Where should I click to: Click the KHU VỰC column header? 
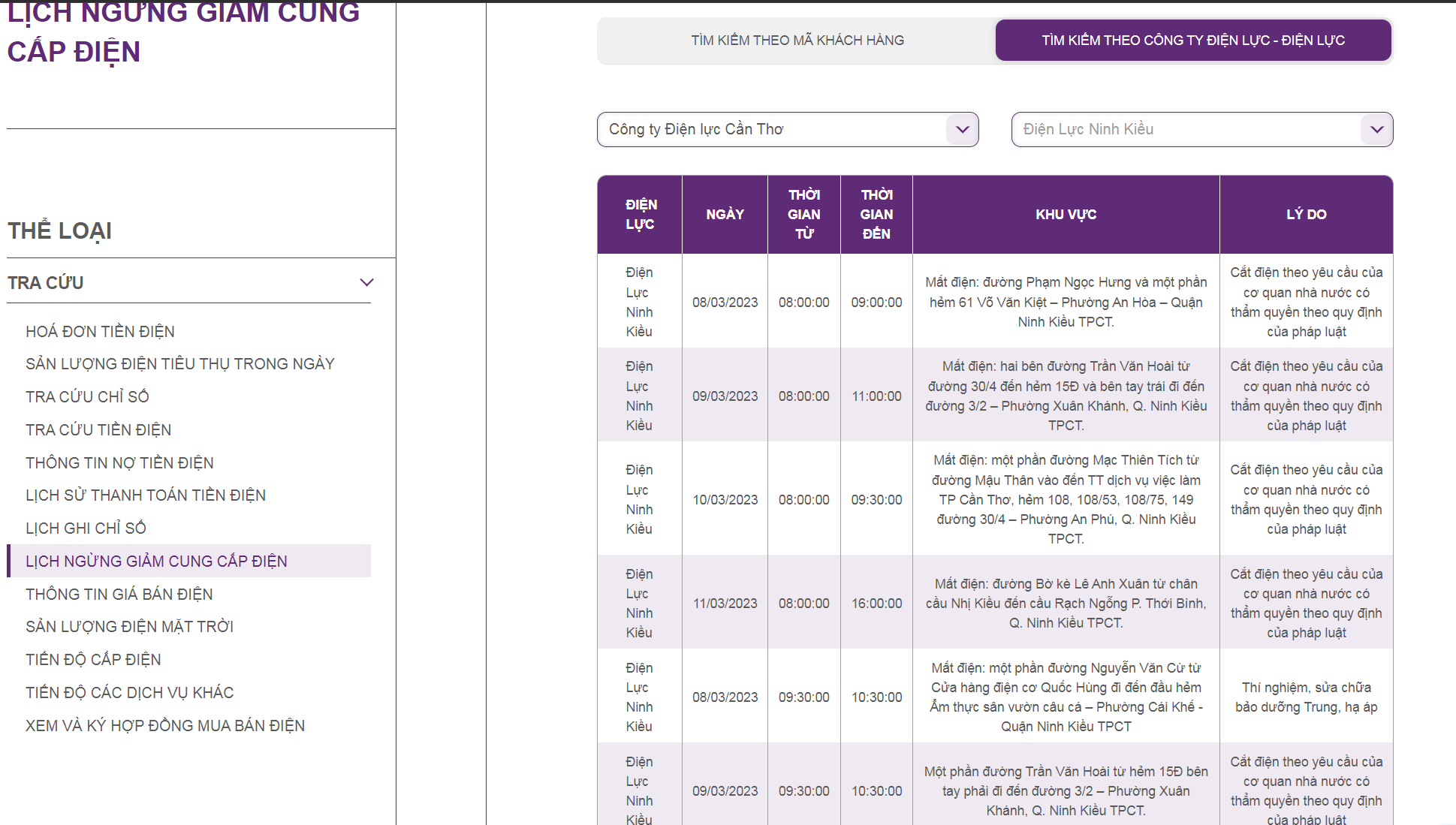tap(1066, 215)
